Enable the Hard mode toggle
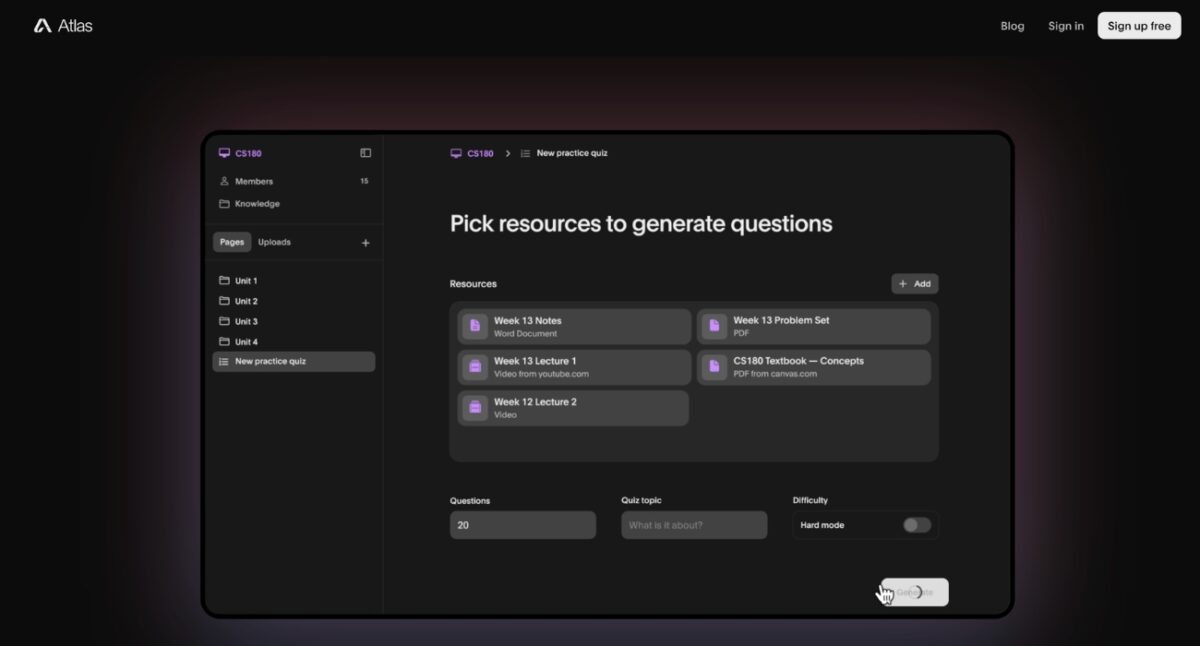 [917, 525]
